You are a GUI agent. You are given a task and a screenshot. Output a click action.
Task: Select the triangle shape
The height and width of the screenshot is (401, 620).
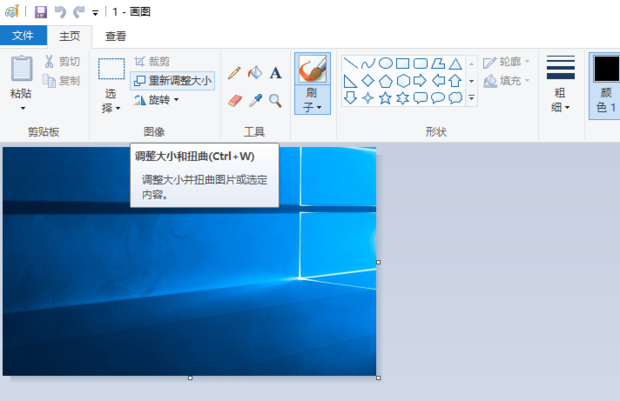pyautogui.click(x=455, y=64)
